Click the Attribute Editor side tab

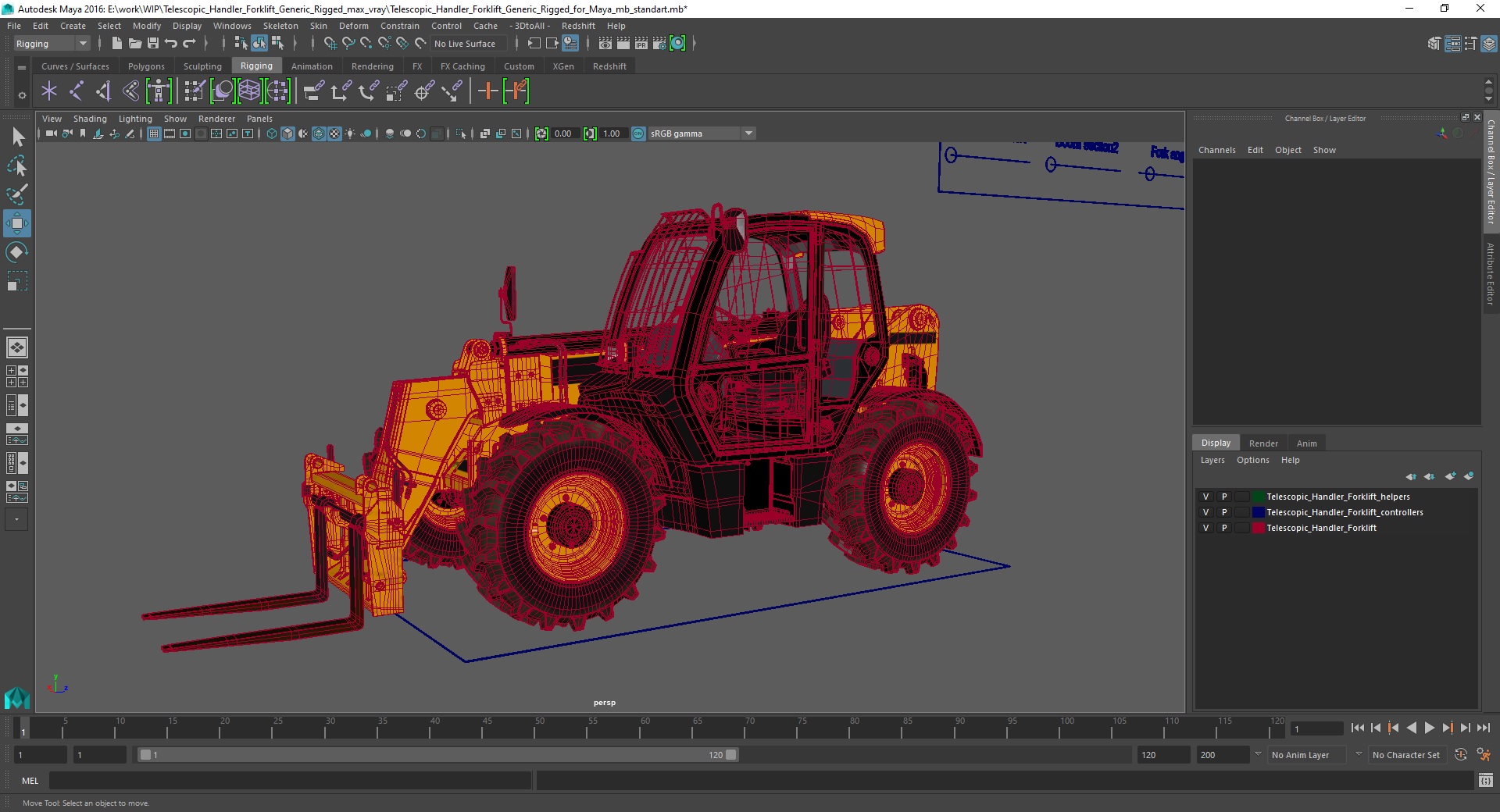click(x=1491, y=273)
